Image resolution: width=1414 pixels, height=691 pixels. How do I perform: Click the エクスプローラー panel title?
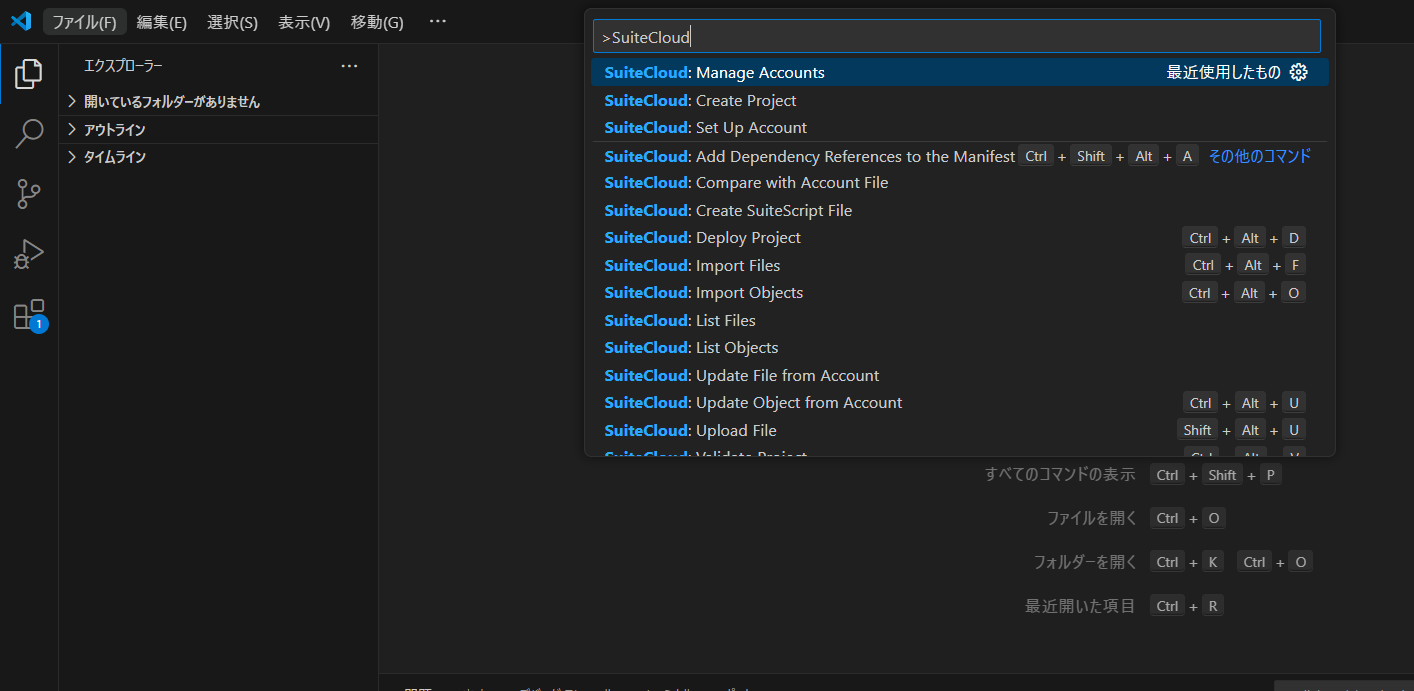[123, 66]
